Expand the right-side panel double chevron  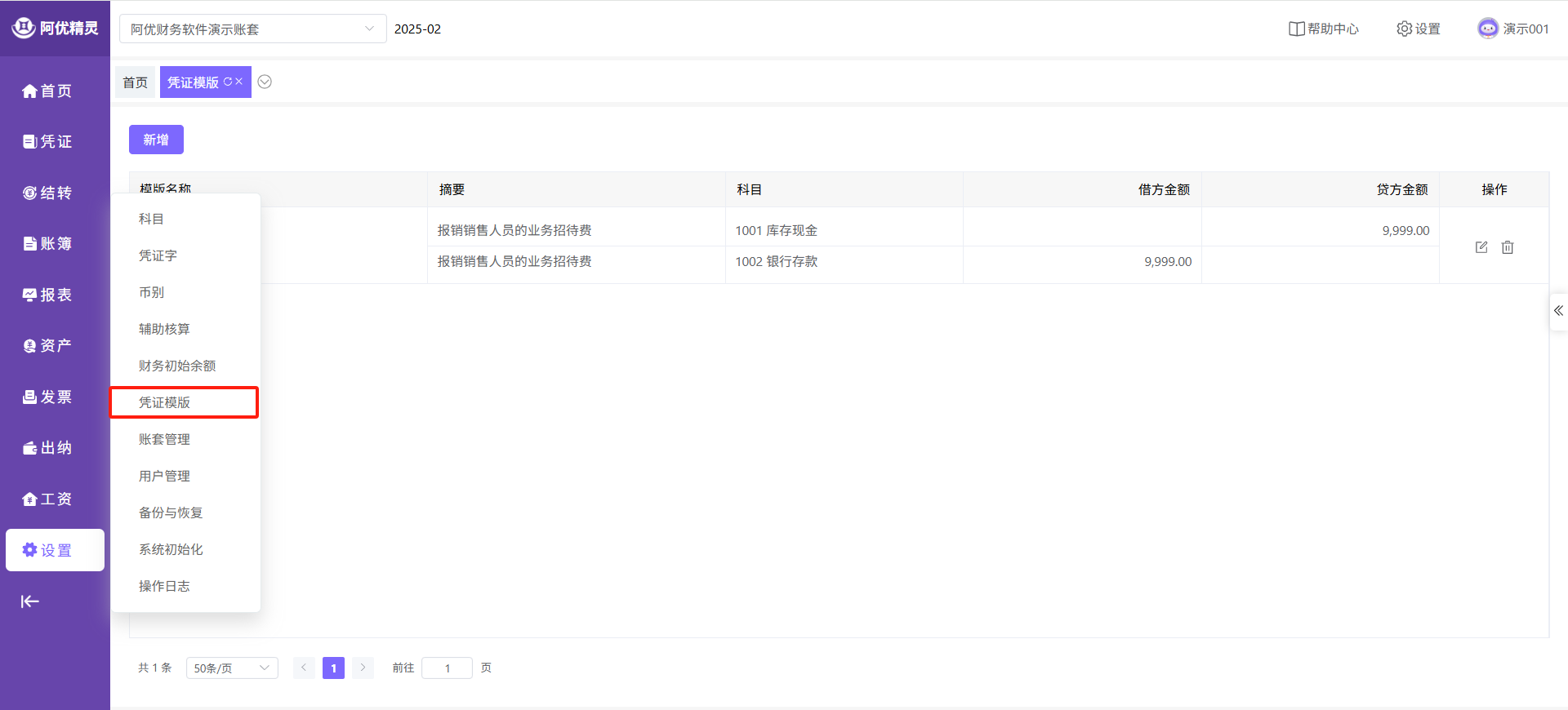(1558, 311)
